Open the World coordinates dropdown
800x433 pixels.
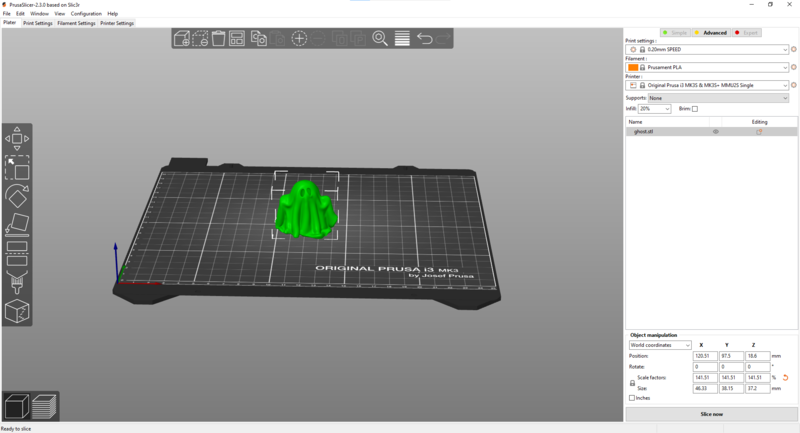(660, 345)
